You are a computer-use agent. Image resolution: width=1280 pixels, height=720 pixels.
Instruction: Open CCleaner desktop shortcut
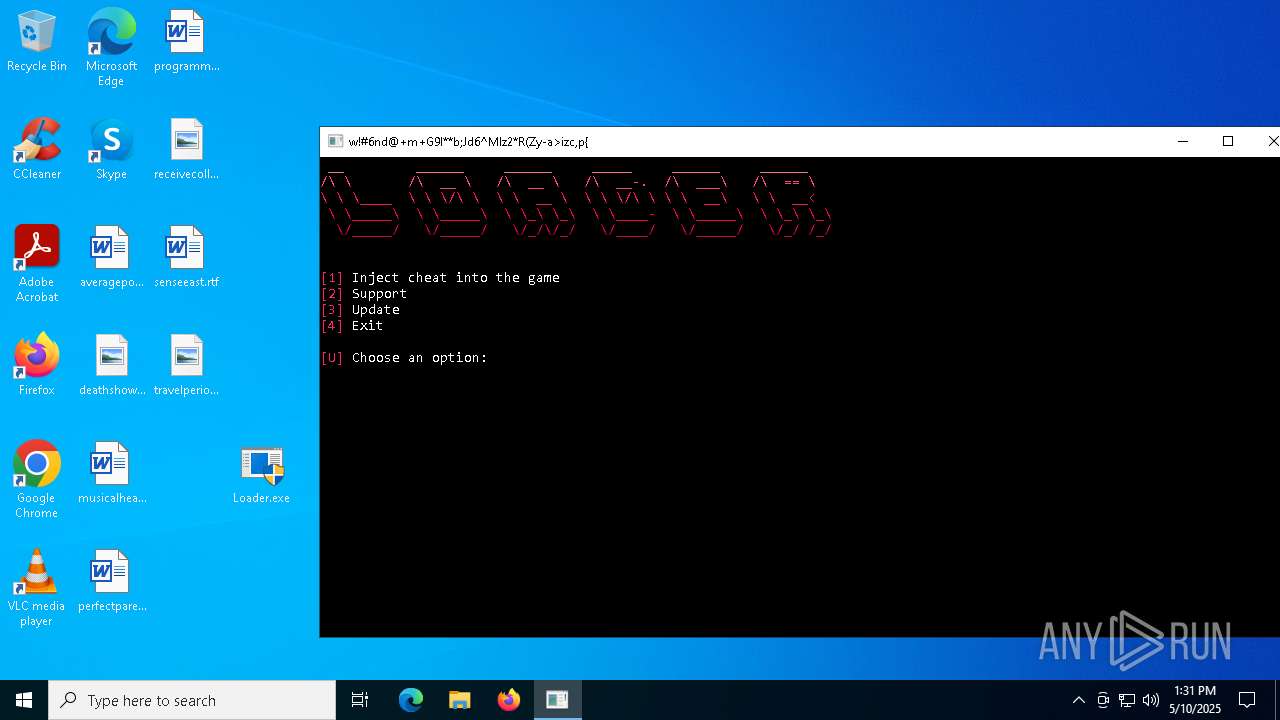[37, 150]
